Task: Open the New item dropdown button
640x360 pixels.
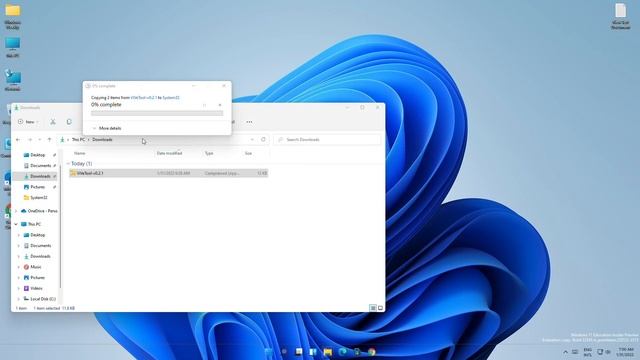Action: 28,122
